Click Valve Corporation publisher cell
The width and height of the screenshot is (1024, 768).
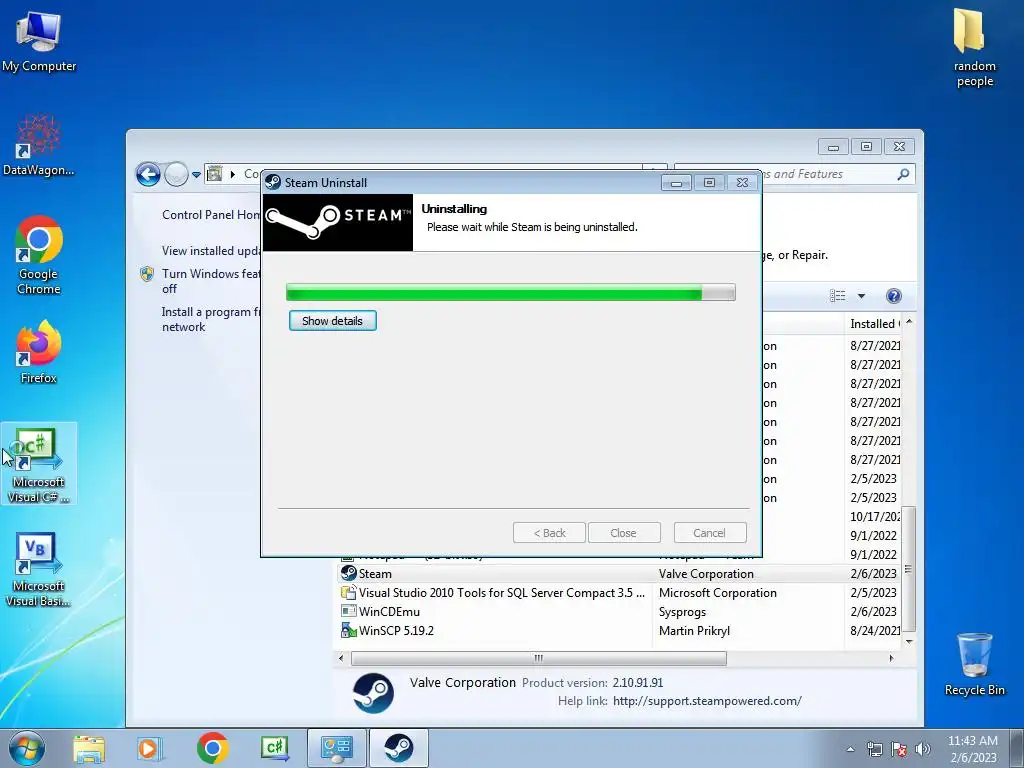point(706,573)
